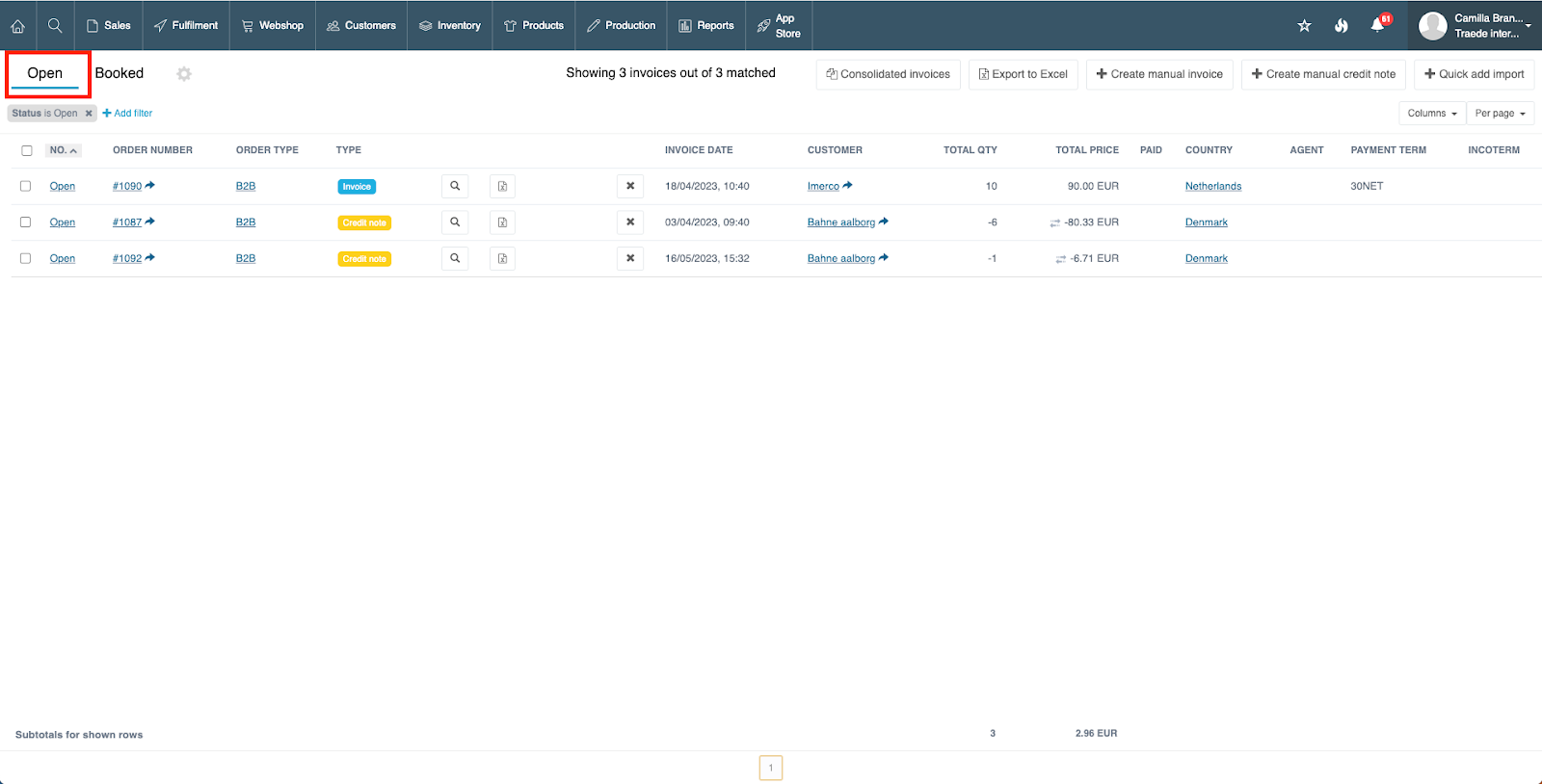Viewport: 1542px width, 784px height.
Task: Open the Production menu
Action: pos(622,26)
